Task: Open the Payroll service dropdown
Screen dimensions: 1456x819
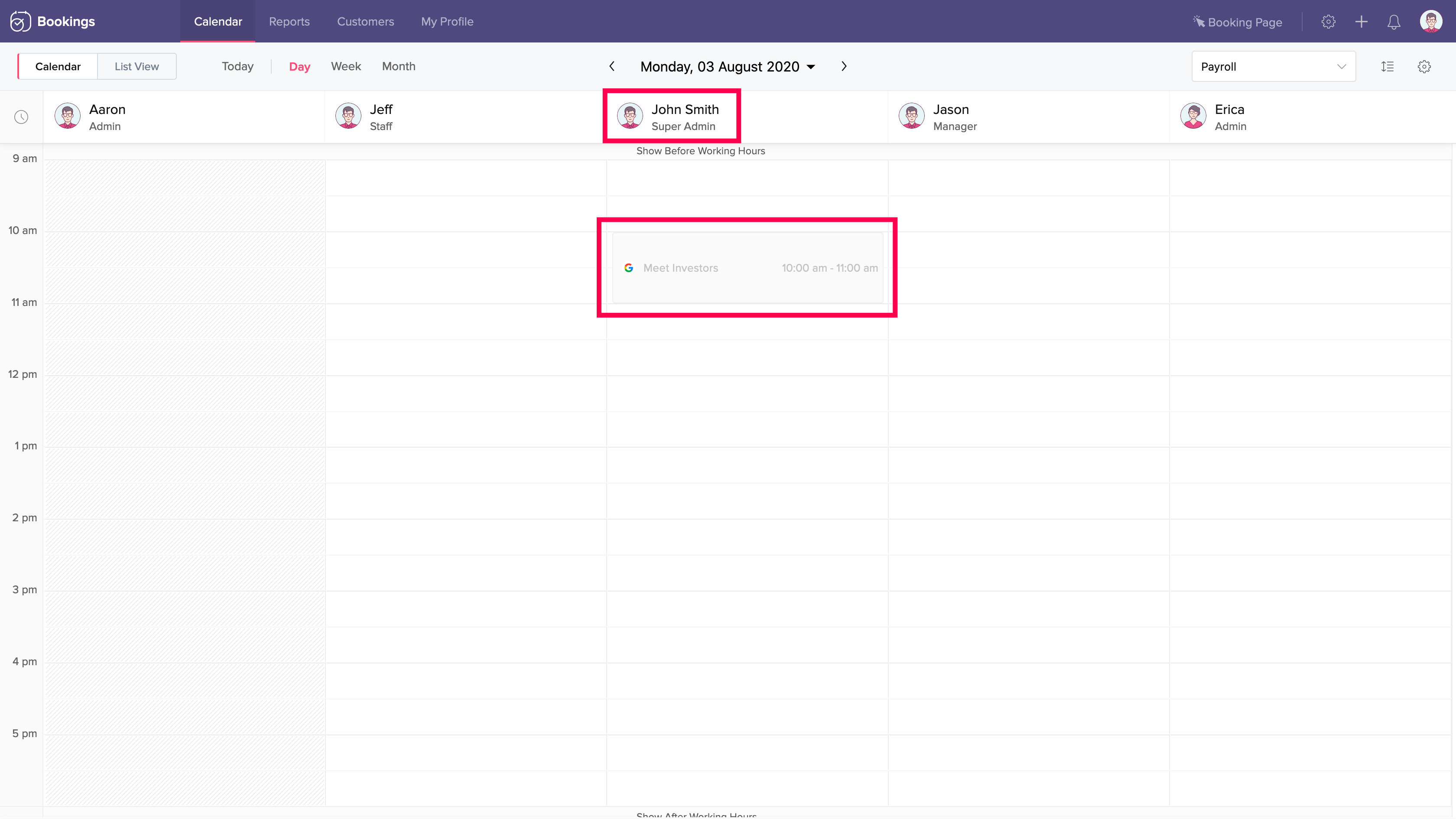Action: tap(1273, 67)
